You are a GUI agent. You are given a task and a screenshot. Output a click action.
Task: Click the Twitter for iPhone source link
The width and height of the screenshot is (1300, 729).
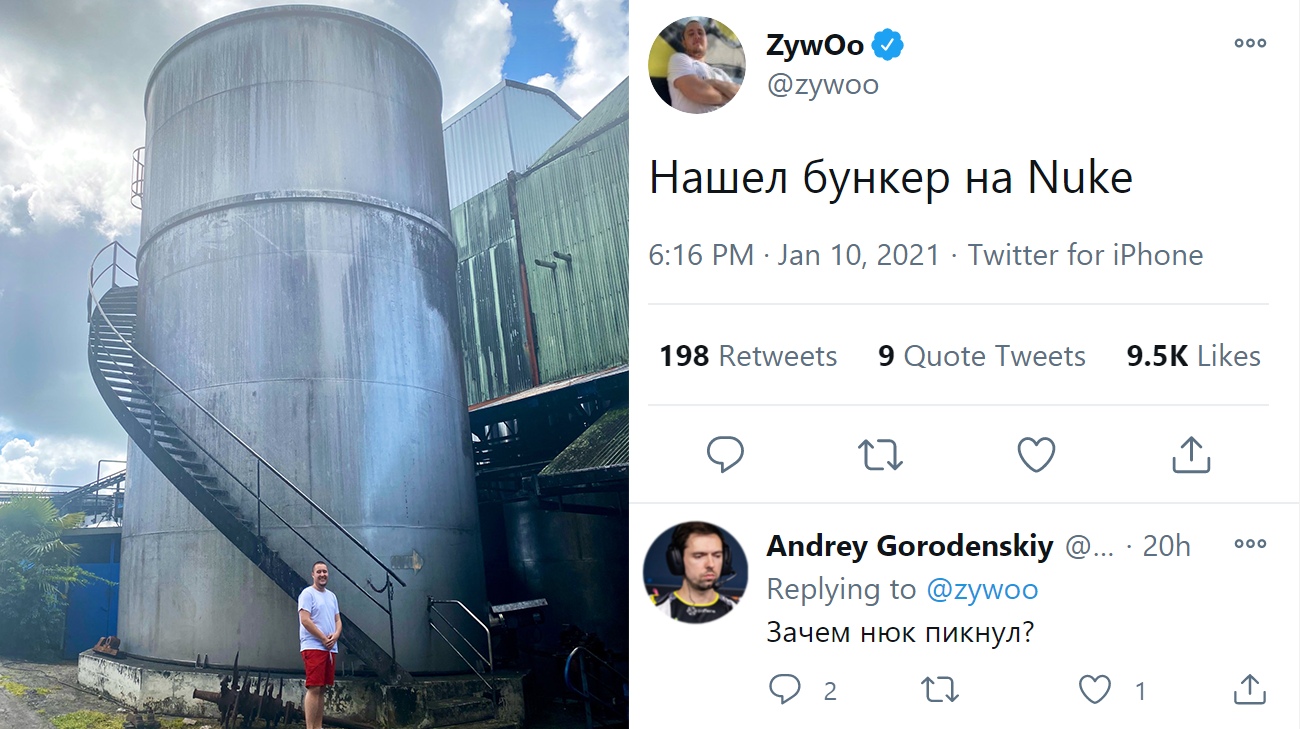(1085, 255)
